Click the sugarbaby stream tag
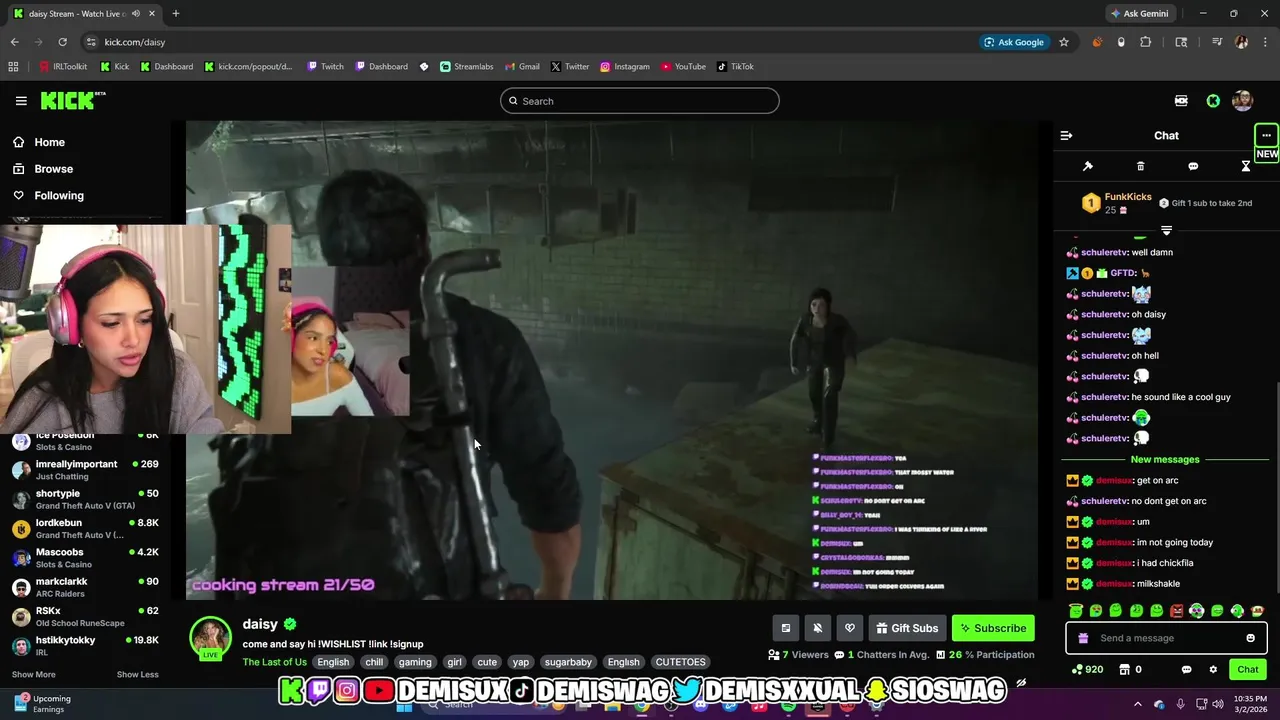This screenshot has width=1280, height=720. tap(568, 662)
